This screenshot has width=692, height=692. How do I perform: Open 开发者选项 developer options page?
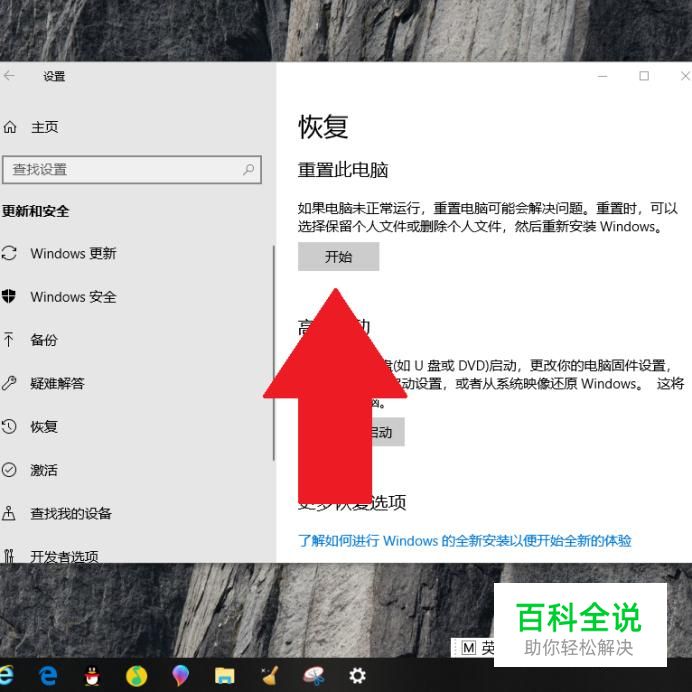pyautogui.click(x=64, y=556)
